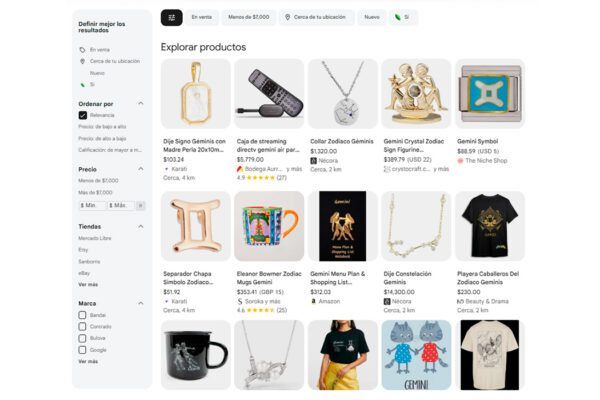Select the 'Menos de $7,000' chip
The width and height of the screenshot is (600, 400).
[248, 17]
